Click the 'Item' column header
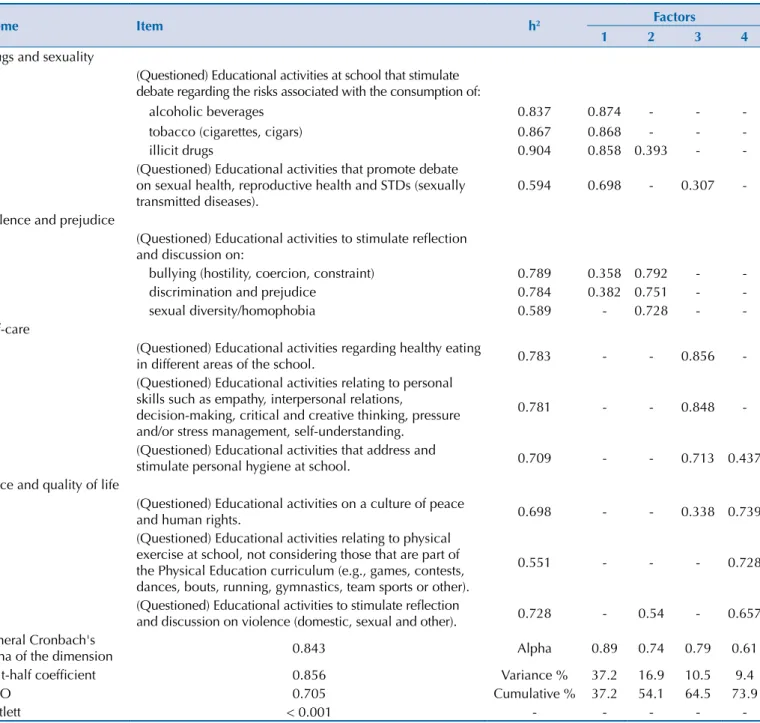Screen dimensions: 760x723 [149, 26]
